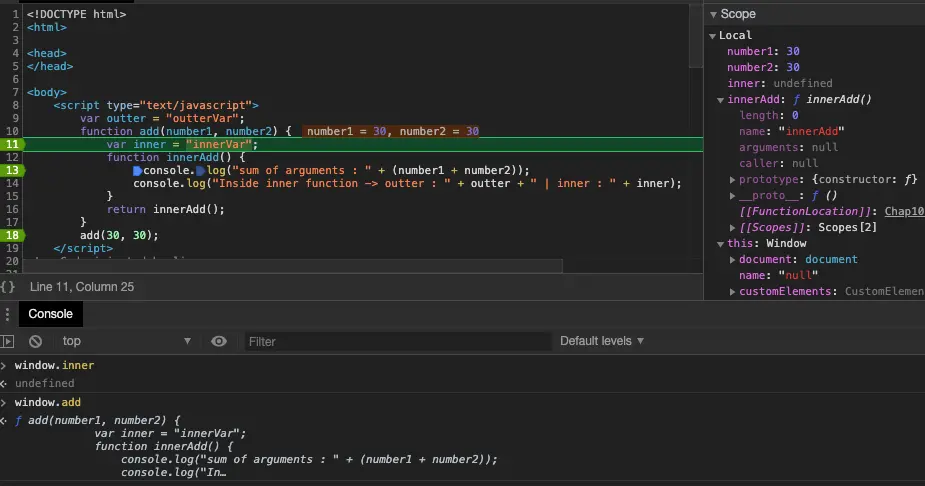Expand the document property
The image size is (925, 486).
732,260
